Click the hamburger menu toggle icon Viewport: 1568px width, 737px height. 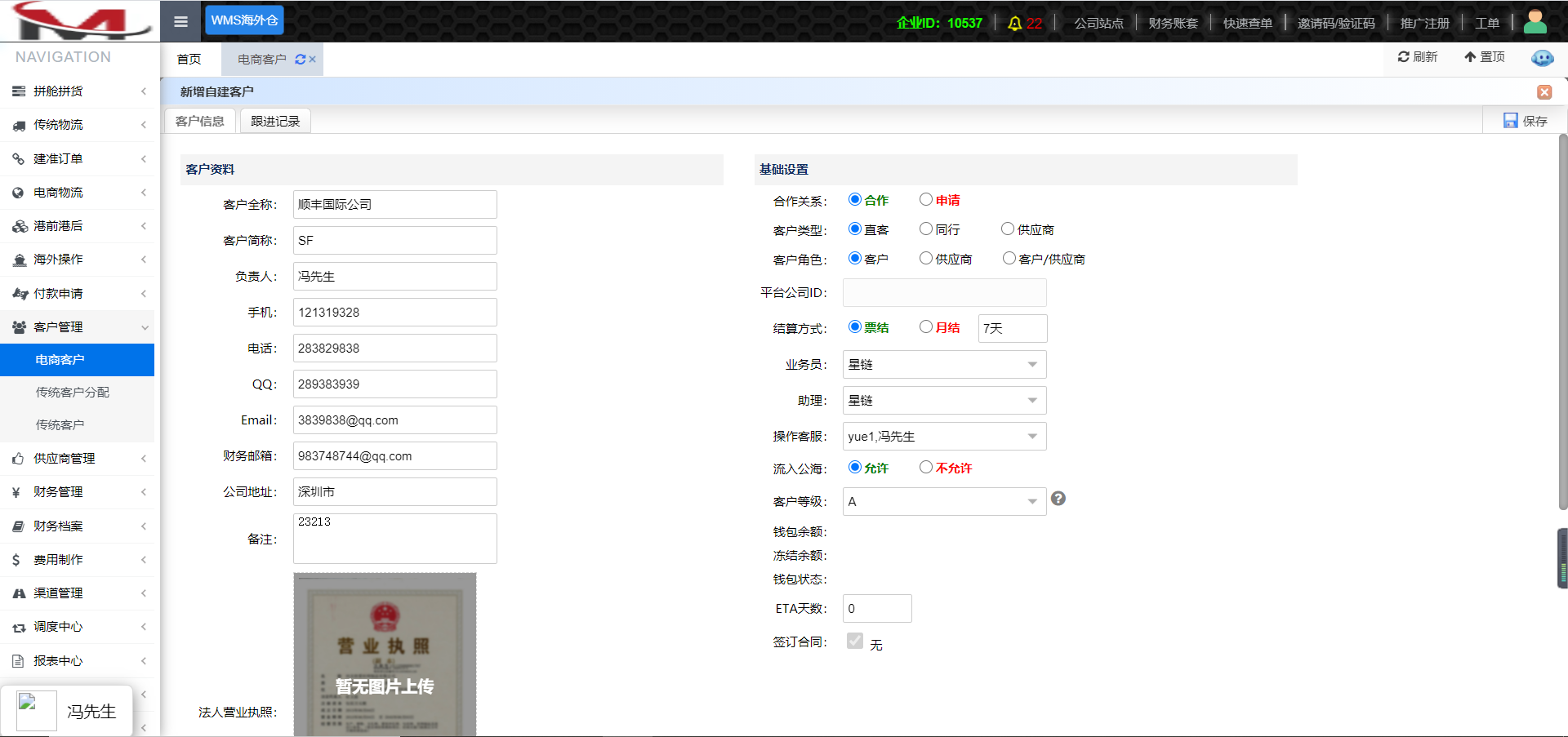pos(180,21)
